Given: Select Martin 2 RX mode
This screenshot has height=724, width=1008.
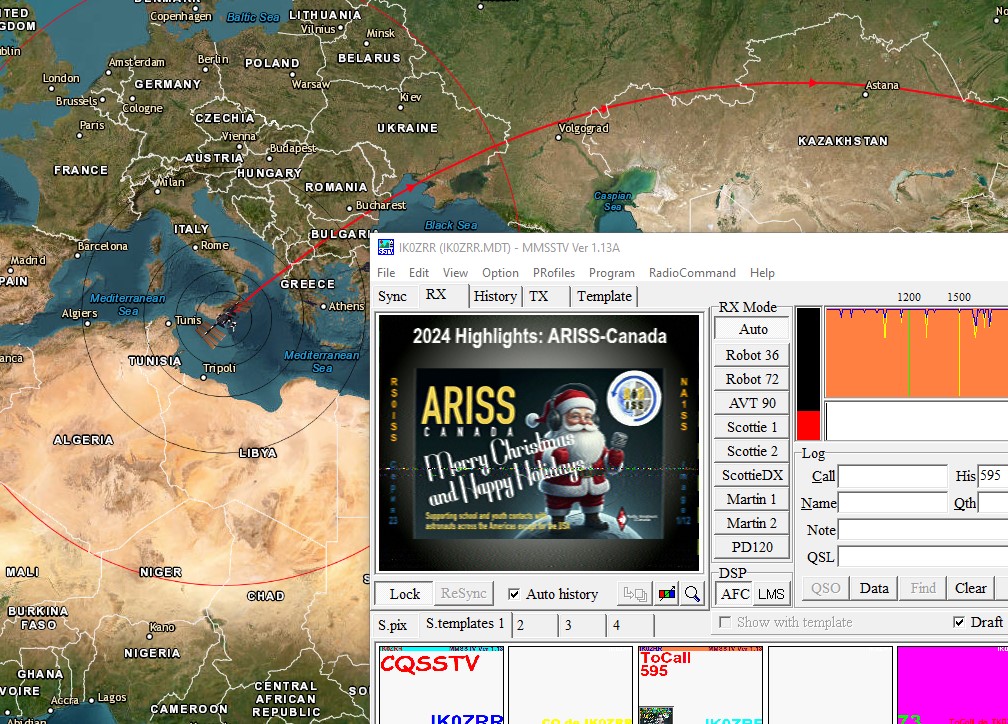Looking at the screenshot, I should pyautogui.click(x=752, y=523).
